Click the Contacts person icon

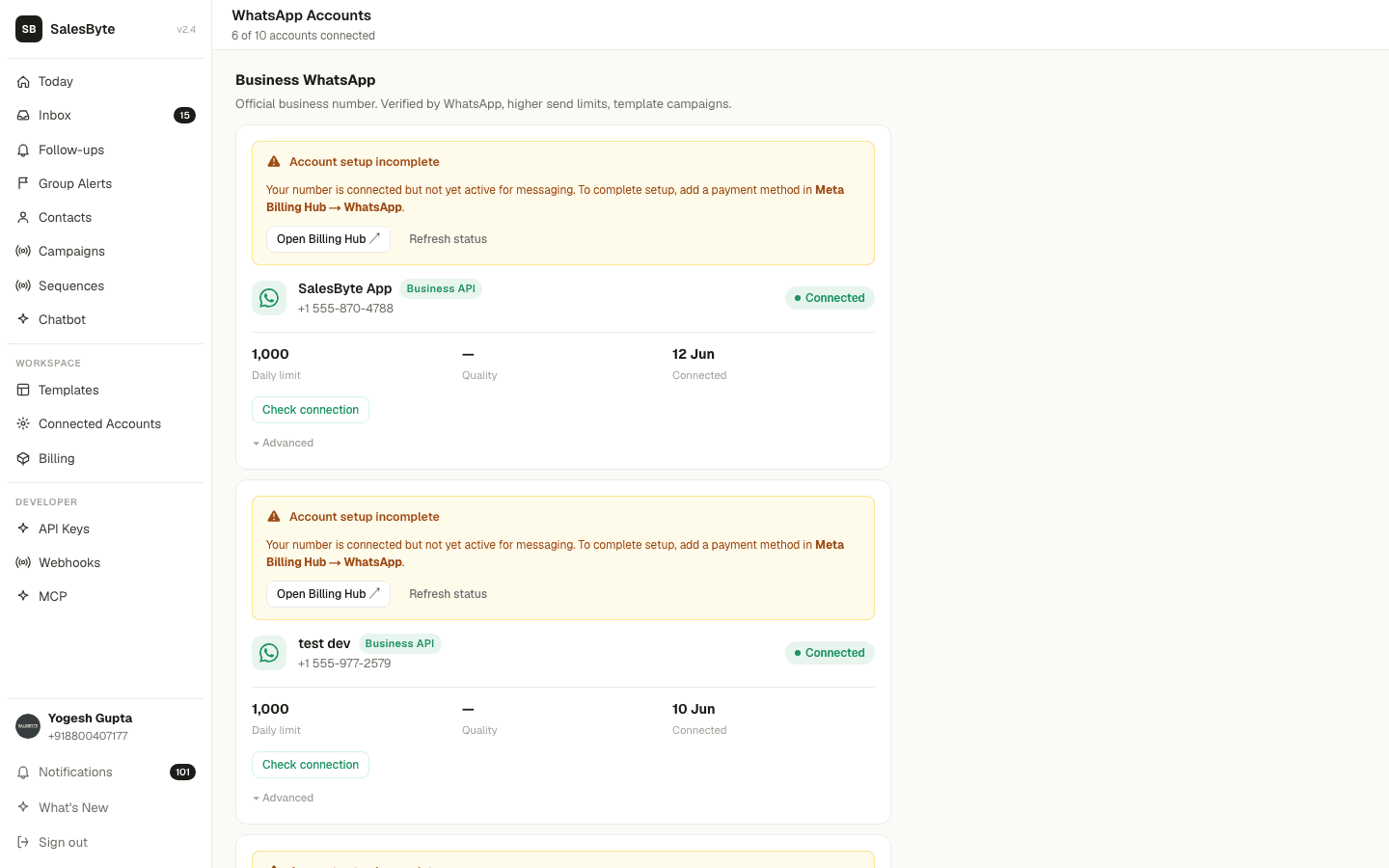(23, 218)
